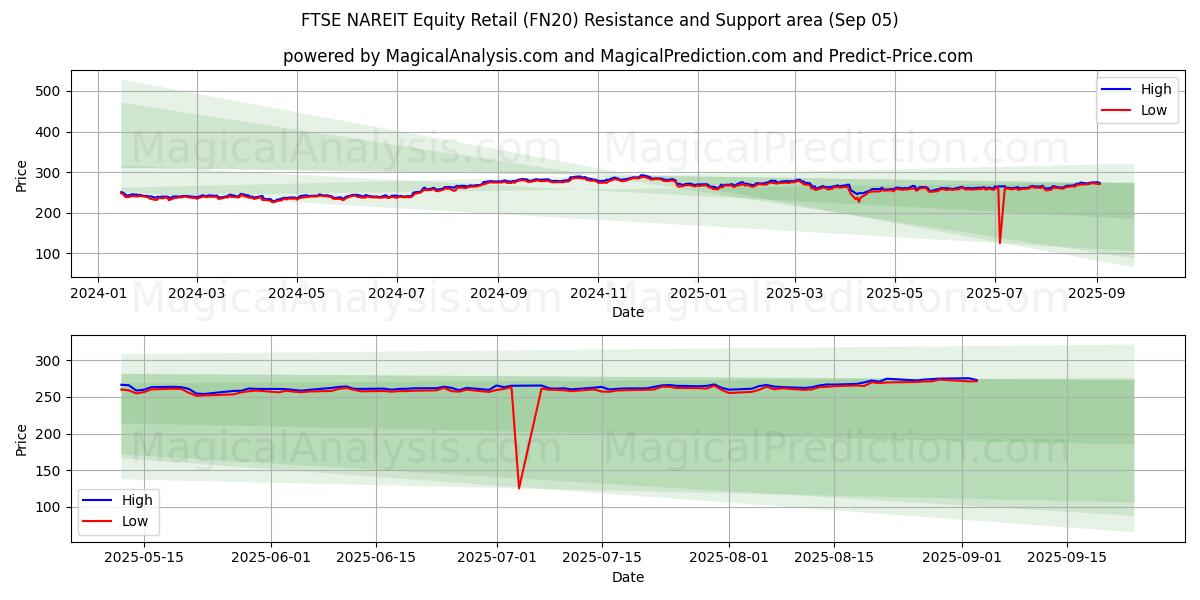Screen dimensions: 1200x600
Task: Click 'Low' in the bottom chart legend
Action: (135, 521)
